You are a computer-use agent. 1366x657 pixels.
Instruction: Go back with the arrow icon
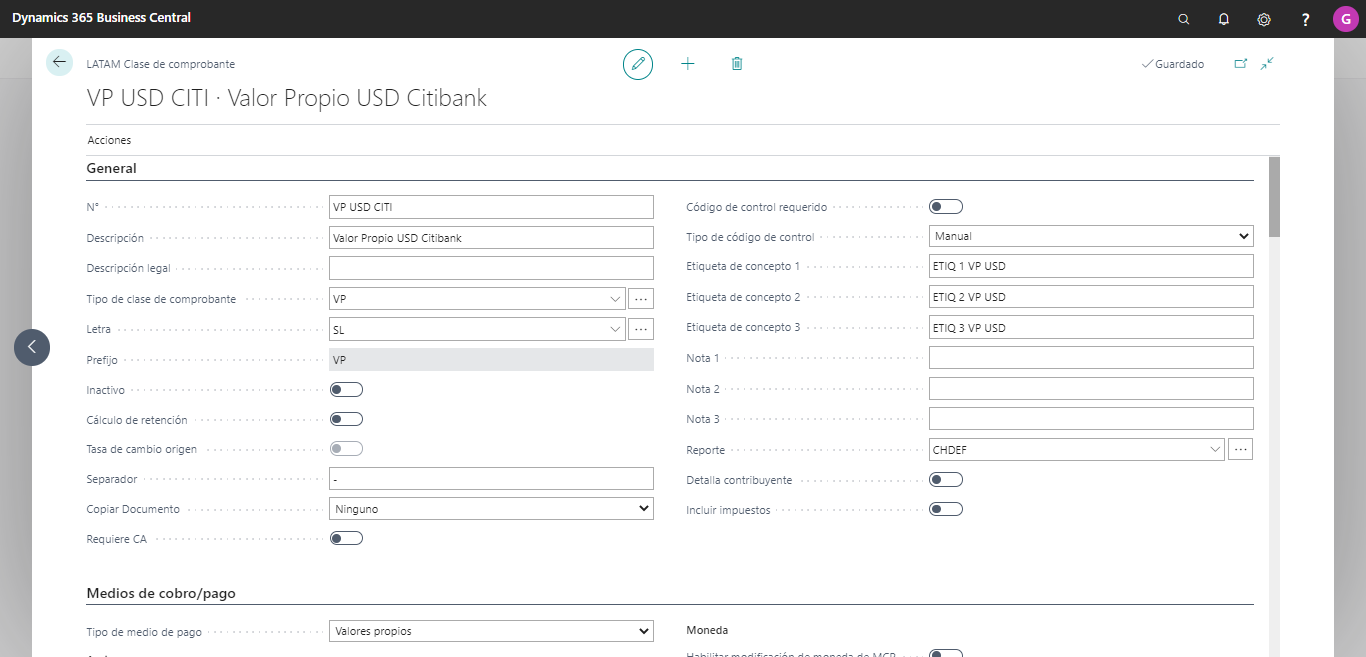click(x=59, y=62)
